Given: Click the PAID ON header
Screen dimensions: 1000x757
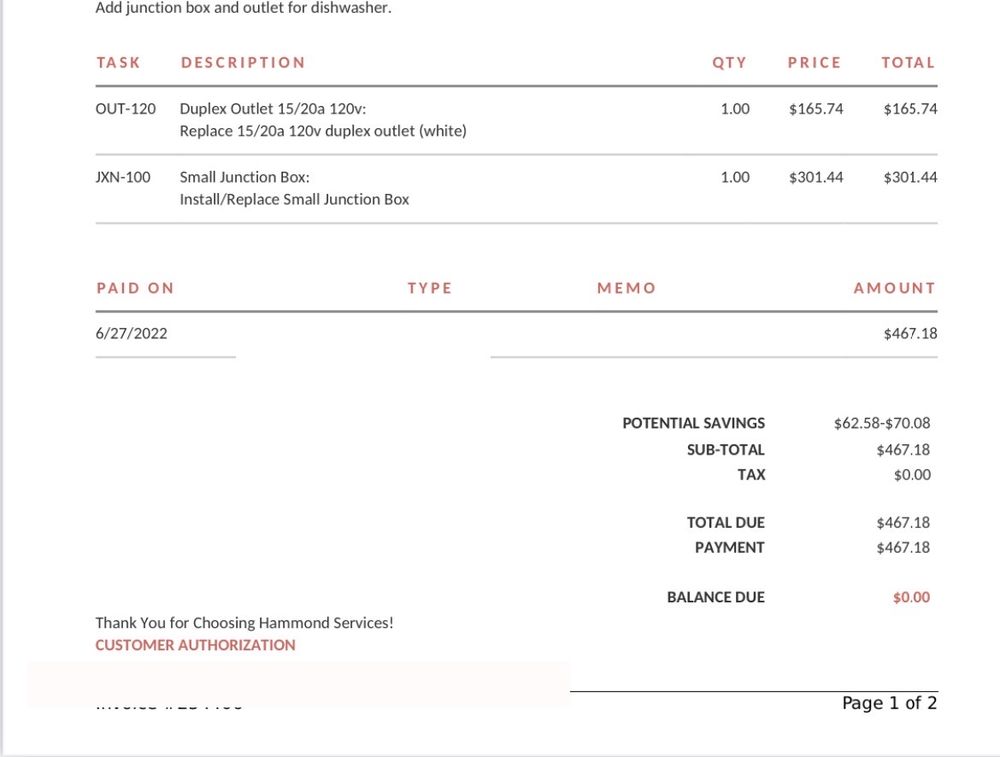Looking at the screenshot, I should click(x=135, y=288).
